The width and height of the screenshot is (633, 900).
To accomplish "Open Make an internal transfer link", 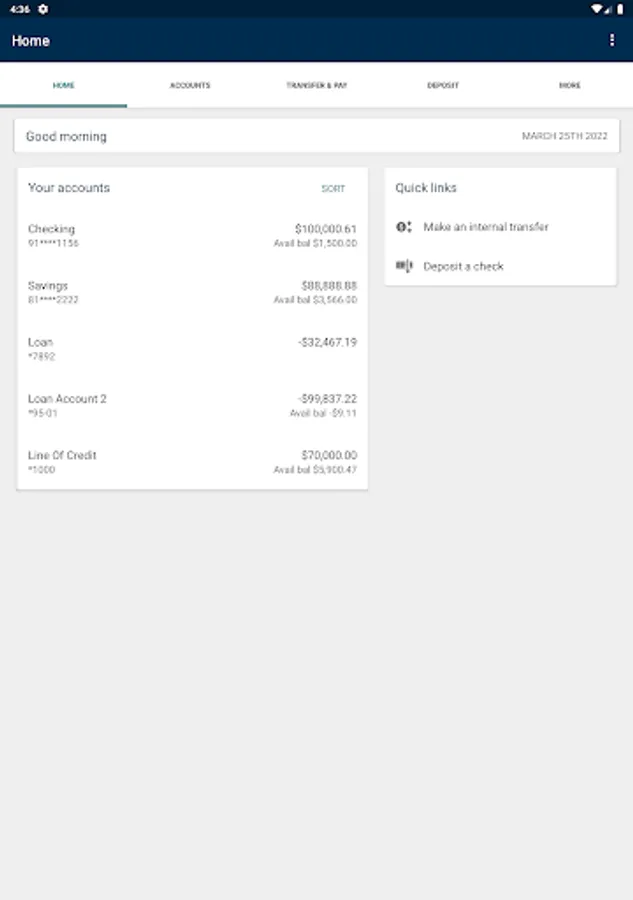I will (x=486, y=227).
